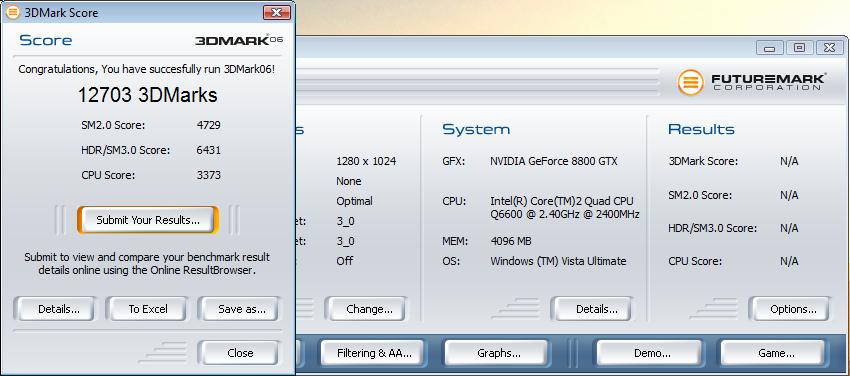Viewport: 850px width, 376px height.
Task: Click the Results CPU Score N/A value
Action: click(x=789, y=261)
